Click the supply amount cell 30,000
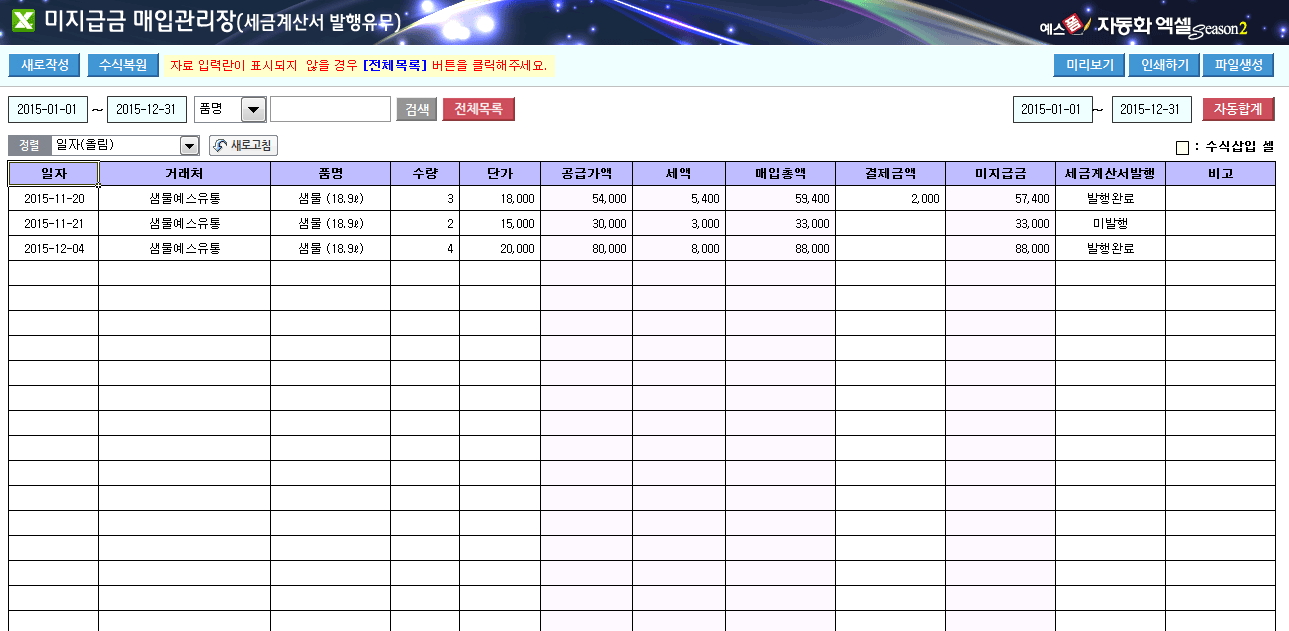Image resolution: width=1289 pixels, height=631 pixels. [586, 223]
